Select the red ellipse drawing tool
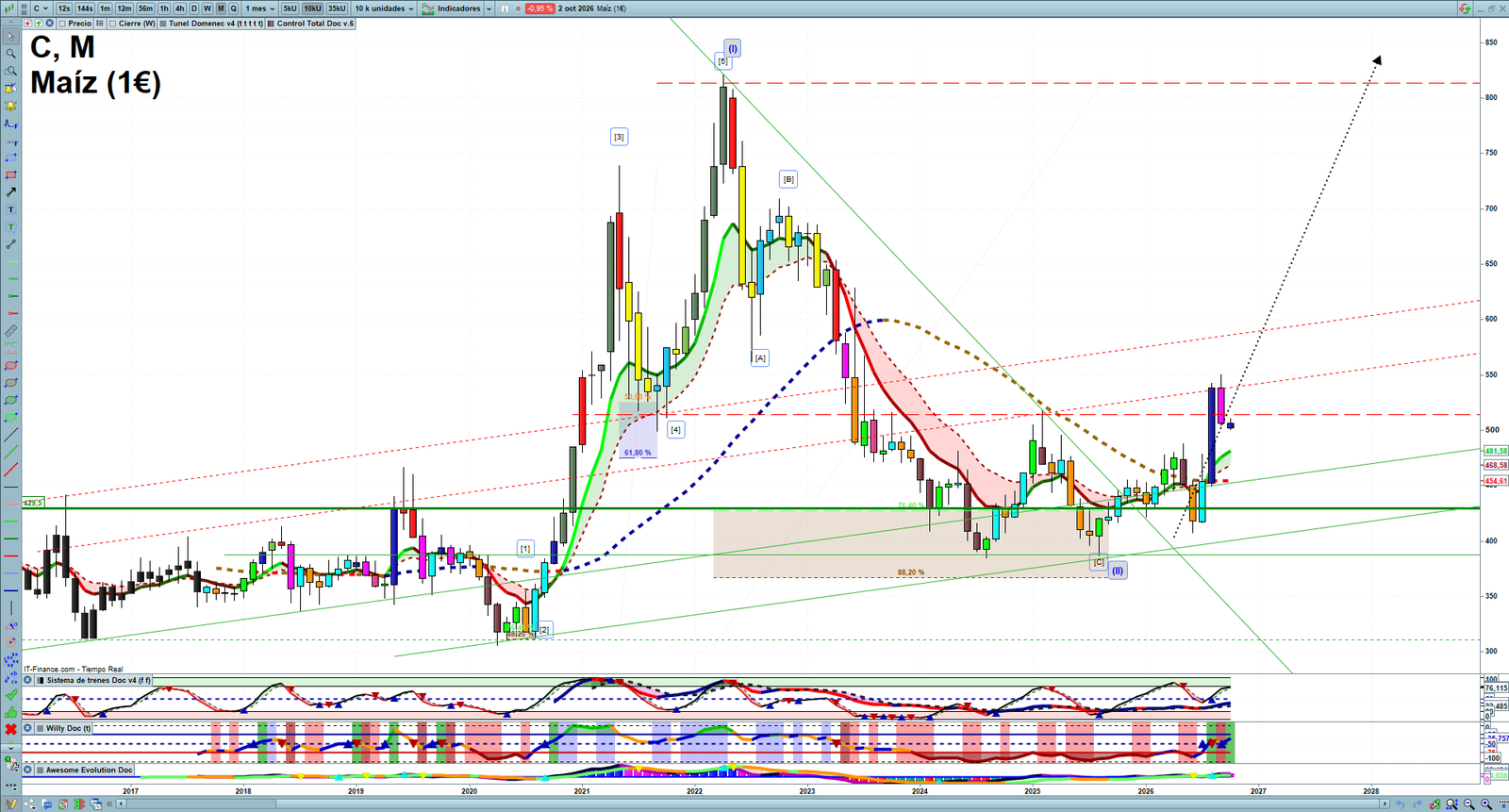Screen dimensions: 1509x812 [x=11, y=365]
